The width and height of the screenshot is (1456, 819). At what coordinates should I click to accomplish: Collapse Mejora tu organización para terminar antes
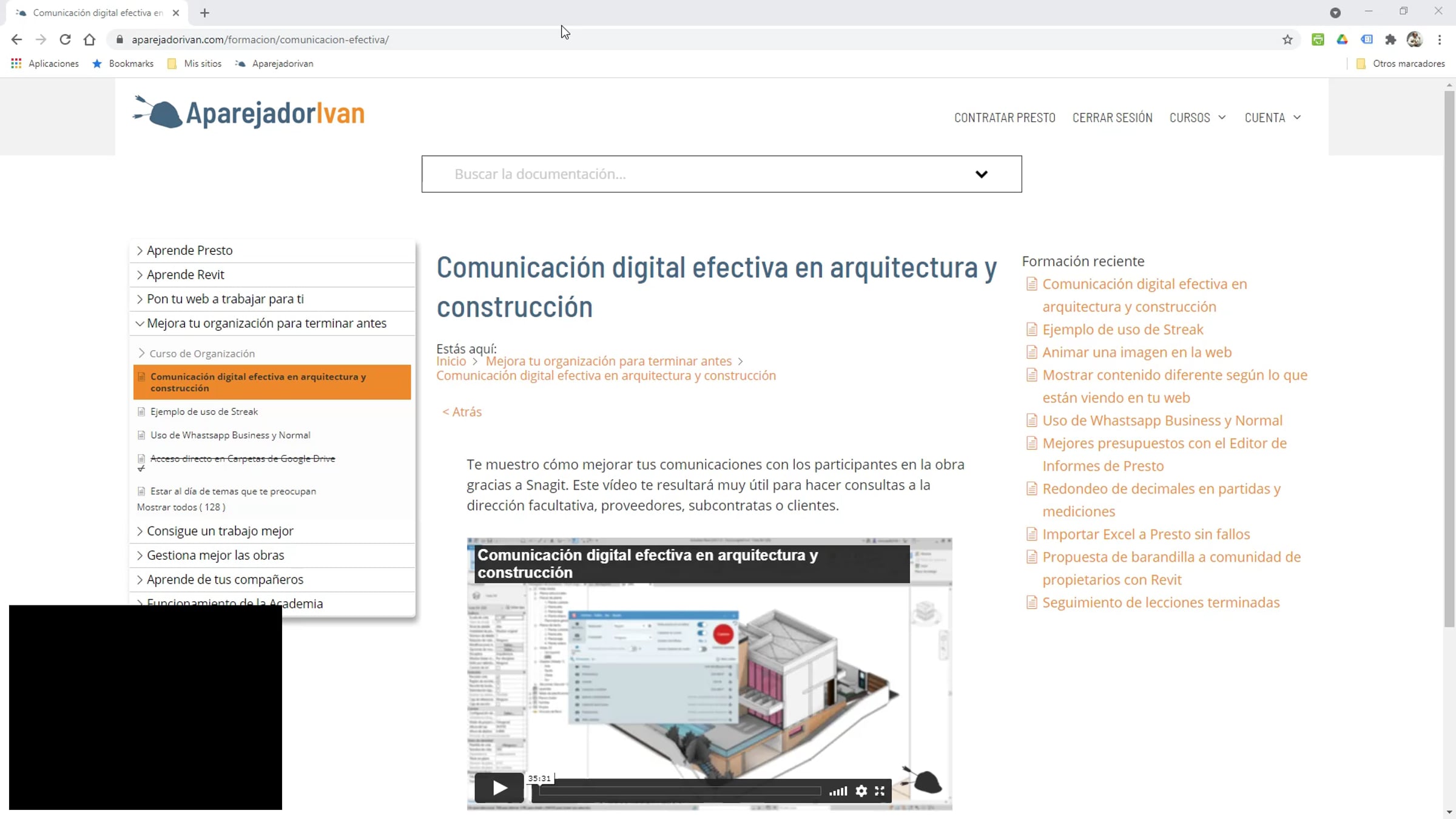click(266, 323)
